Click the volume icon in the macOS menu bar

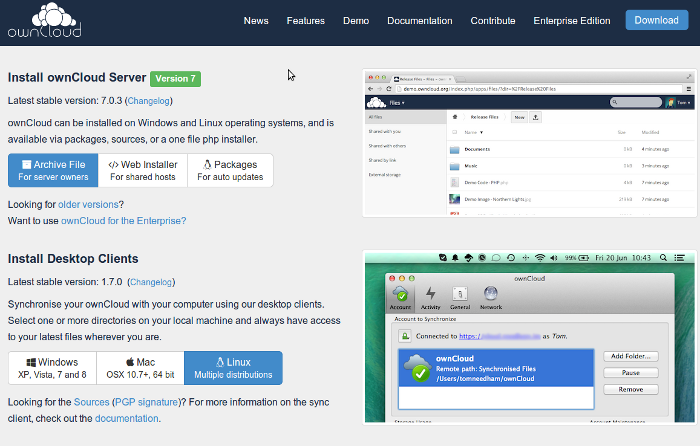coord(554,258)
